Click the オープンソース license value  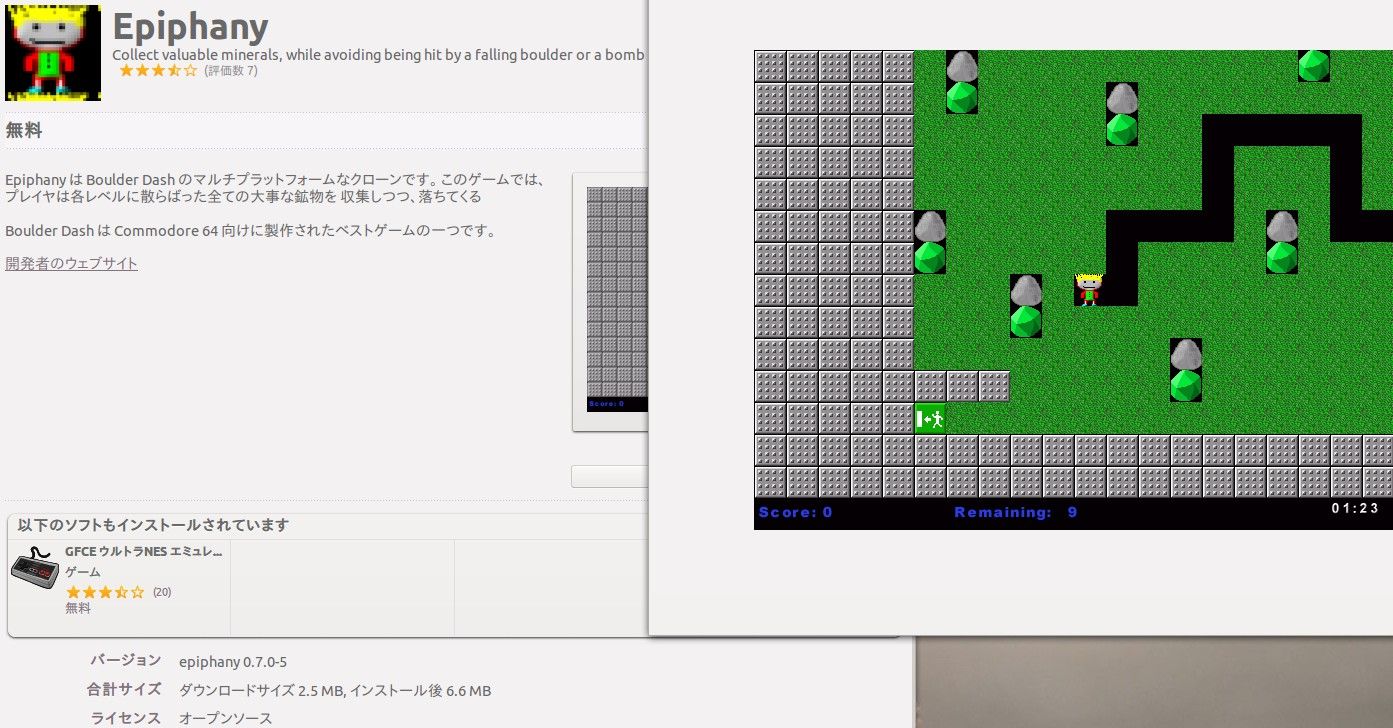point(225,719)
